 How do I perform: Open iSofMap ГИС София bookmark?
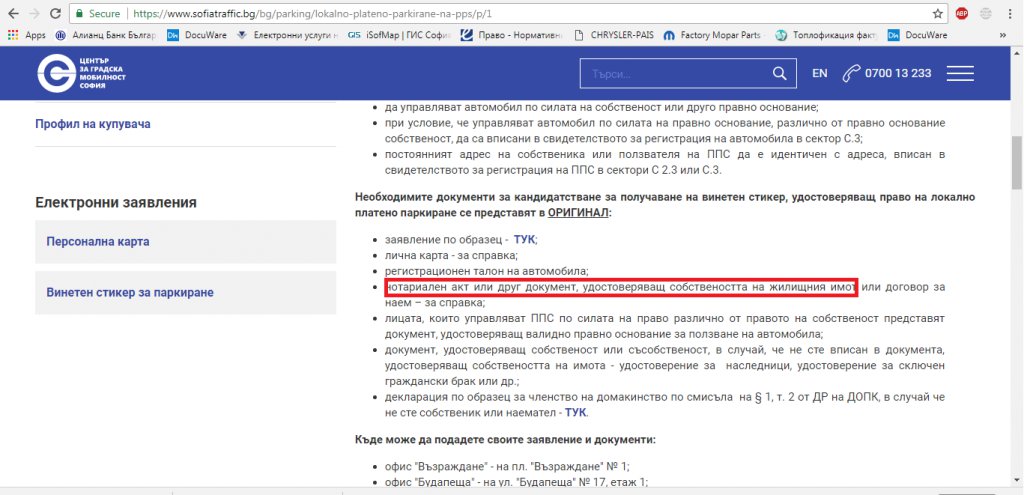tap(400, 35)
